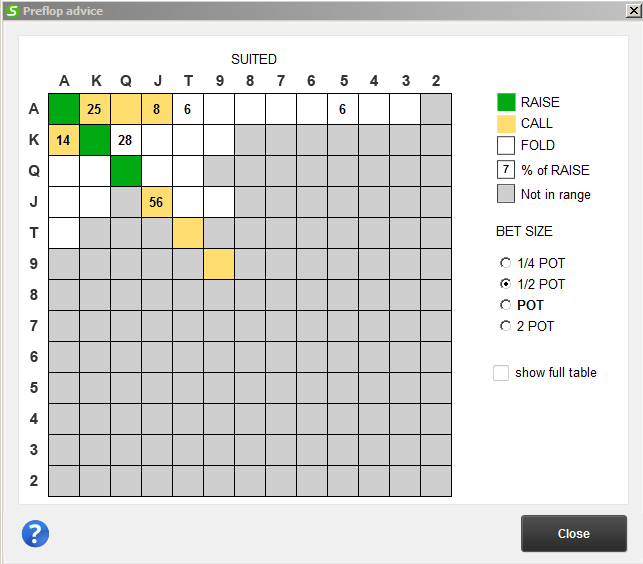Select the 2 POT bet size option
The width and height of the screenshot is (643, 564).
point(506,326)
